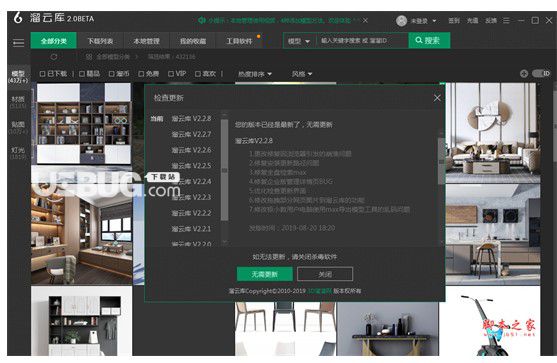The width and height of the screenshot is (557, 363).
Task: Click the green 搜索 button
Action: 429,40
